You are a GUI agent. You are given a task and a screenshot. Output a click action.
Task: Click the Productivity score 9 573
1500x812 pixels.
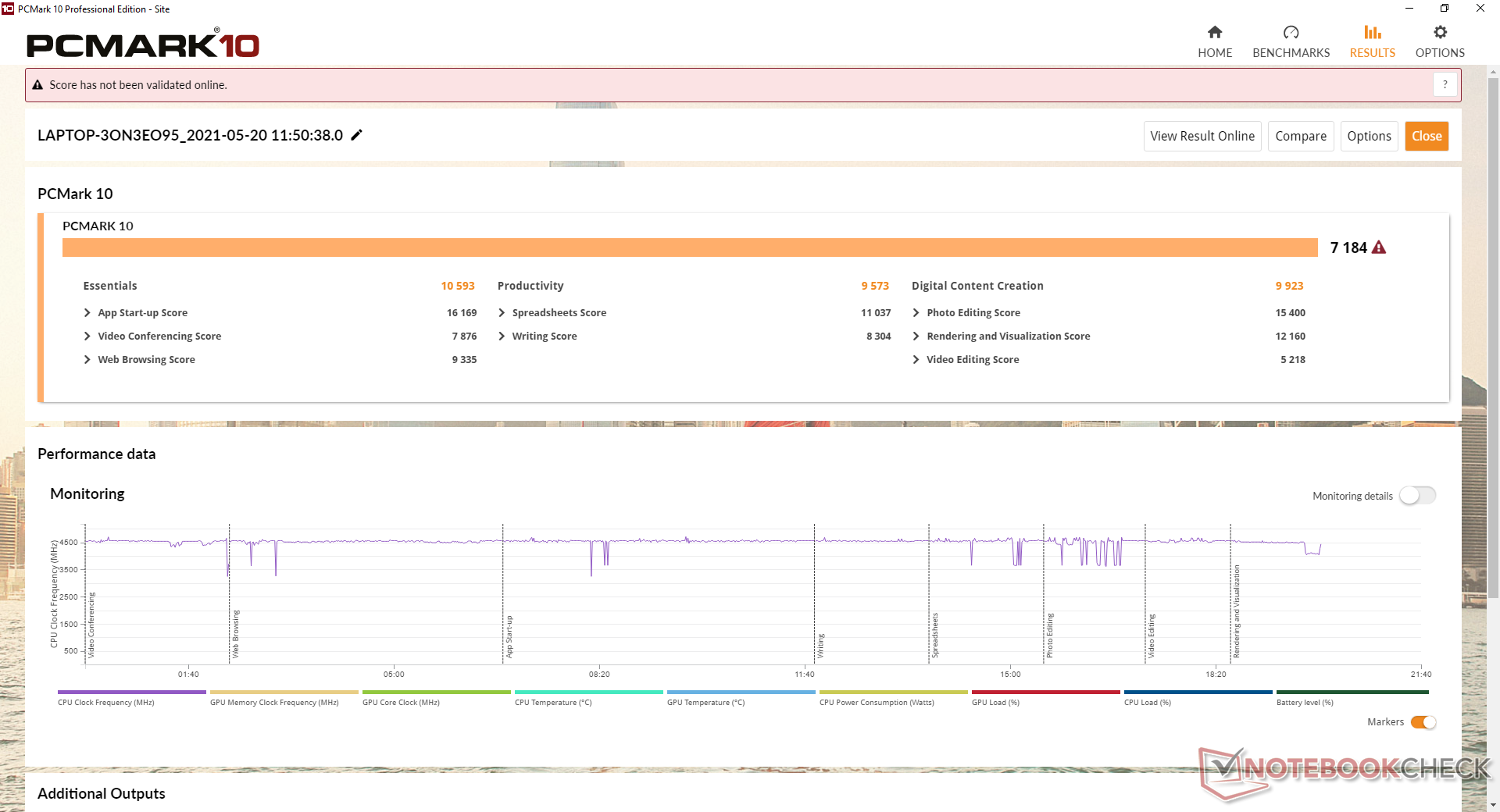tap(875, 286)
